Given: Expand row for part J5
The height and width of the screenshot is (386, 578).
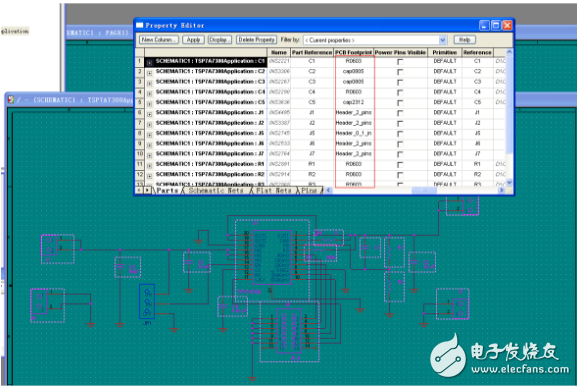Looking at the screenshot, I should (149, 135).
